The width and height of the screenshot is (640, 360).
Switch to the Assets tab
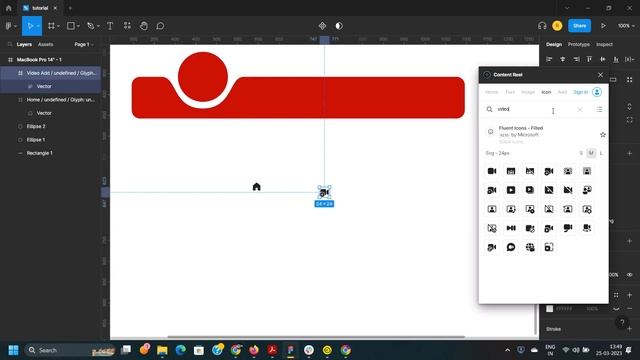pos(45,44)
